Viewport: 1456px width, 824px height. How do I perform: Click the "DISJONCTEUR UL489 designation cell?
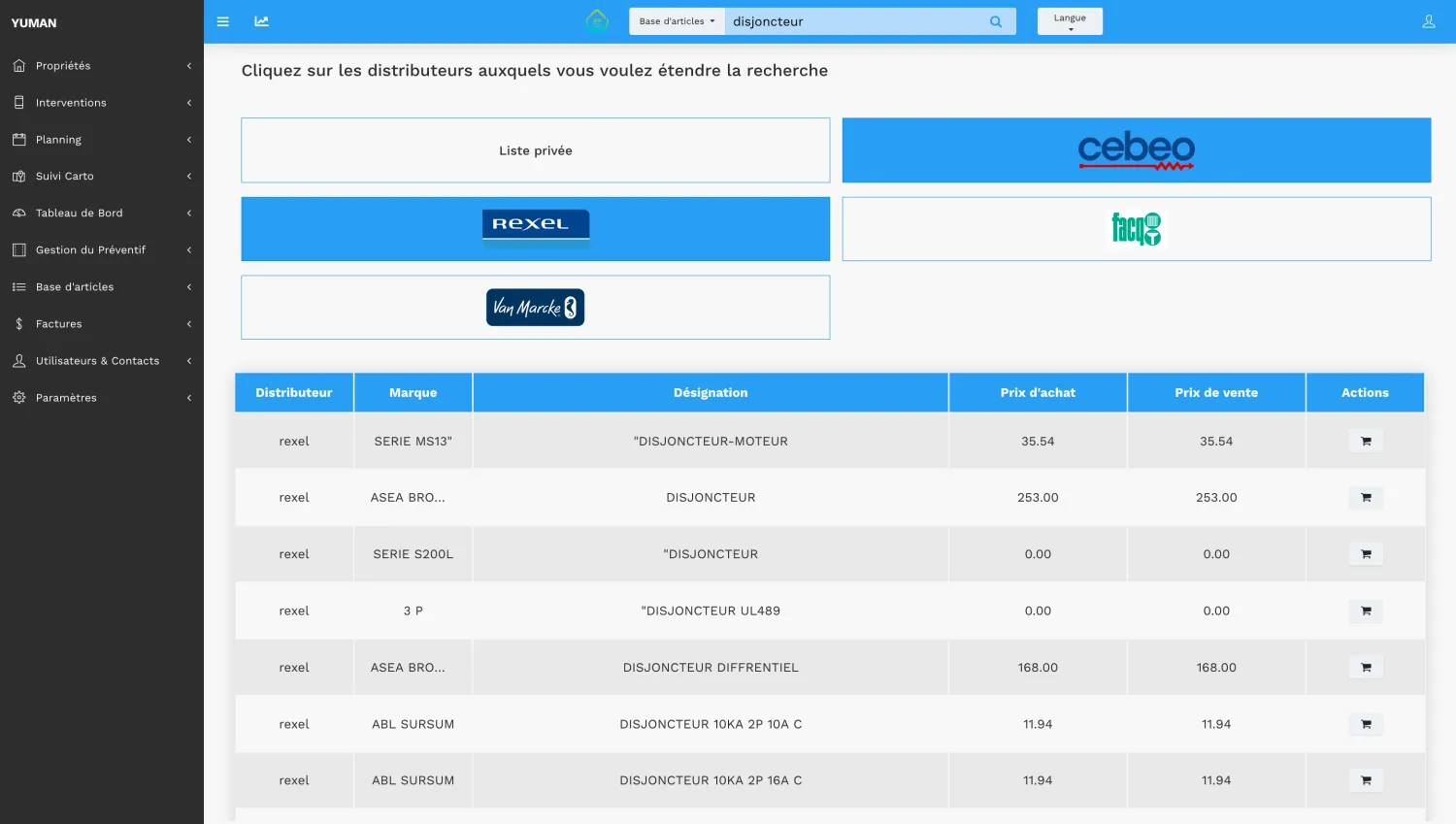tap(711, 610)
